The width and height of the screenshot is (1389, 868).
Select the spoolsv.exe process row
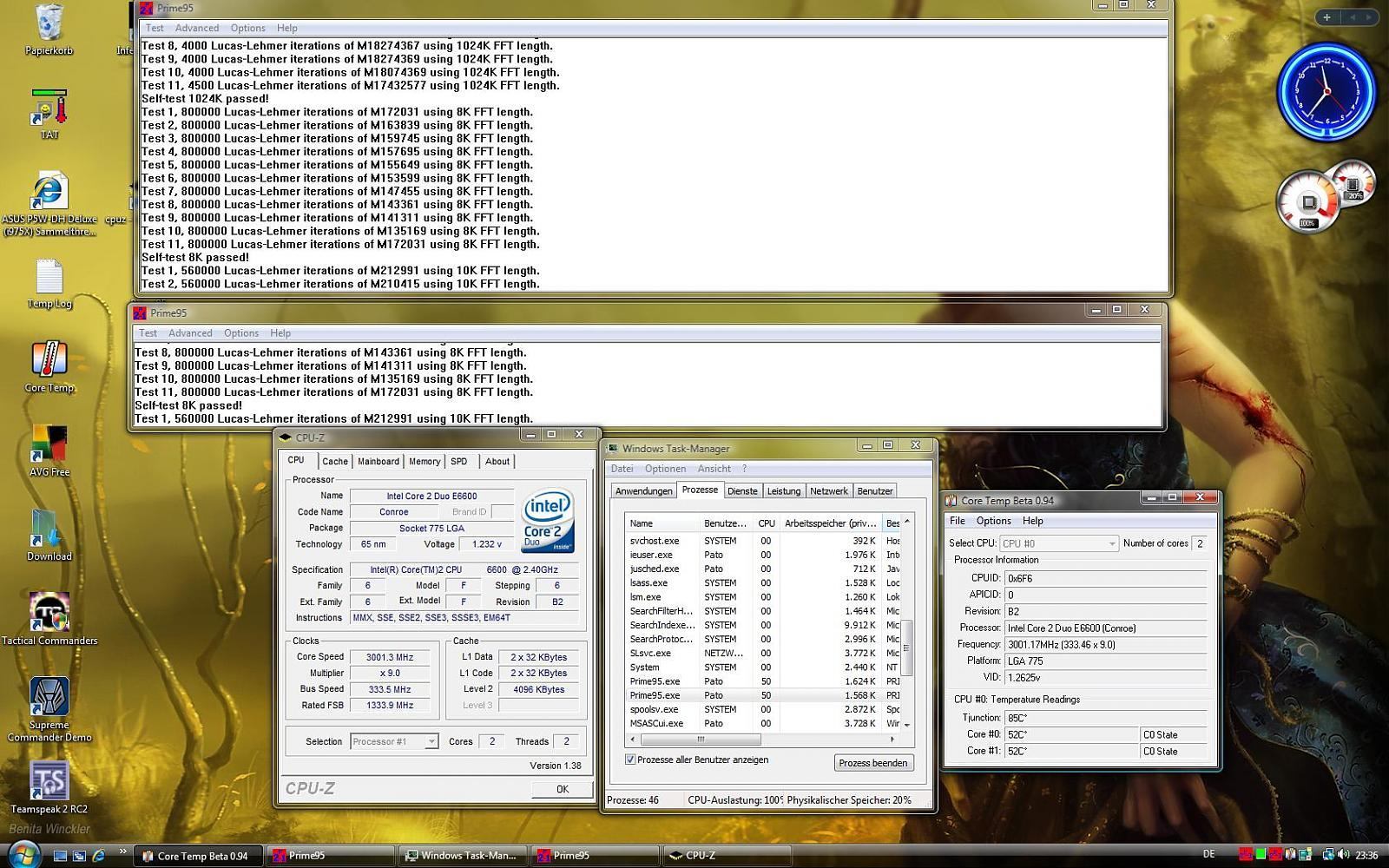point(764,709)
